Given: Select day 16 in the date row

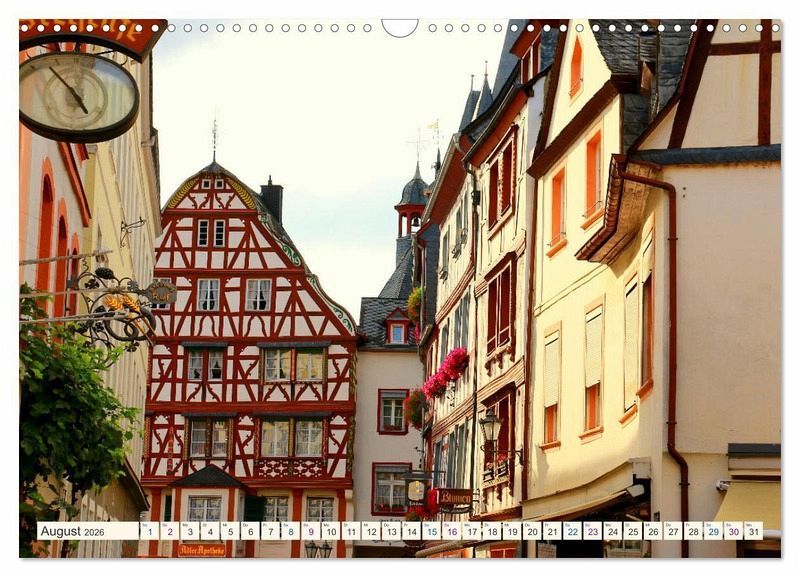Looking at the screenshot, I should [x=451, y=531].
